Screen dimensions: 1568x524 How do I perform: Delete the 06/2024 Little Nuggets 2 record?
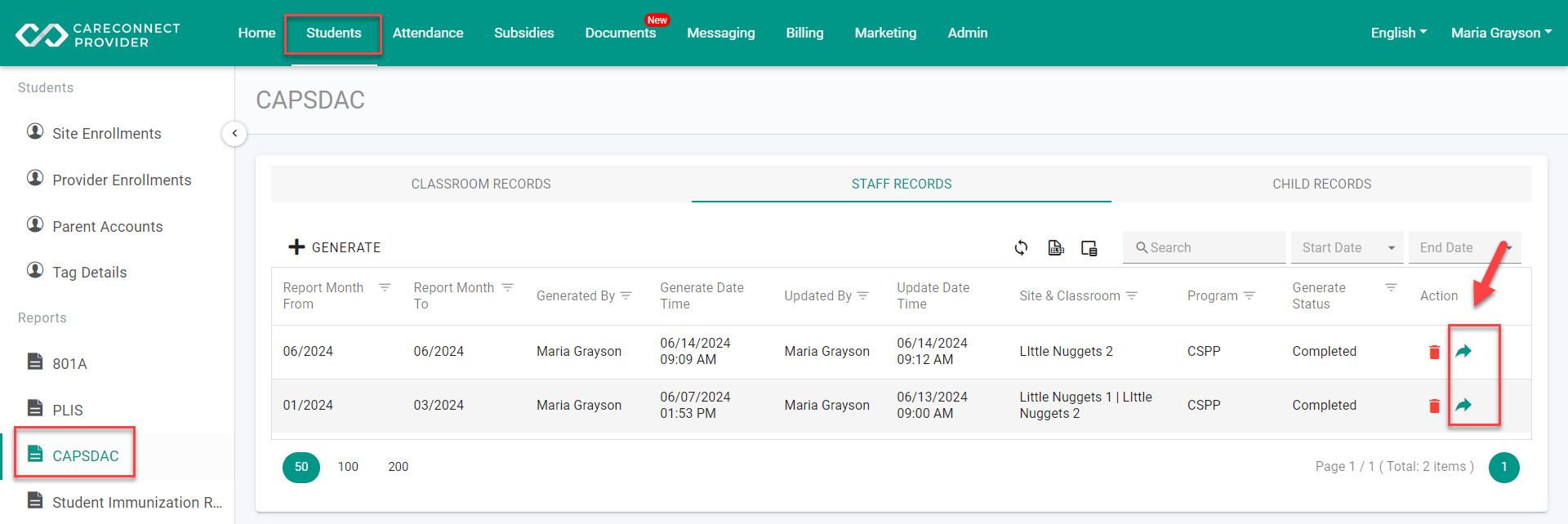point(1434,352)
